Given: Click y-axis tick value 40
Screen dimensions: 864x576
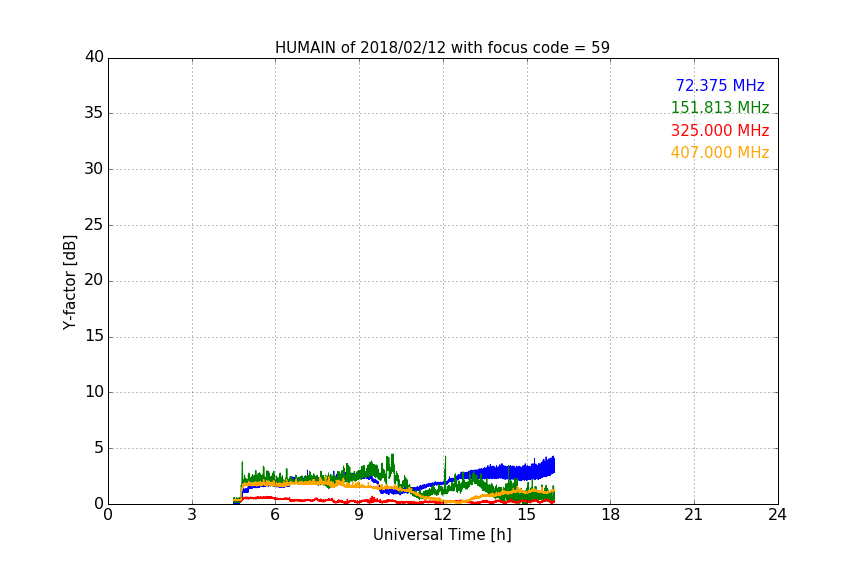Looking at the screenshot, I should [94, 57].
